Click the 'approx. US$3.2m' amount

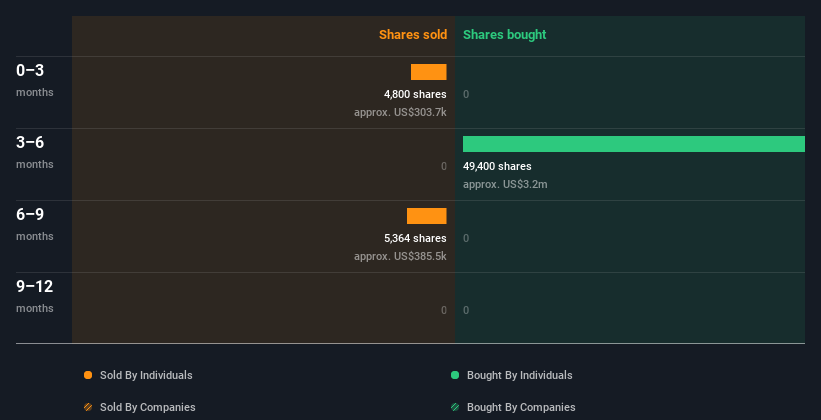[x=505, y=184]
